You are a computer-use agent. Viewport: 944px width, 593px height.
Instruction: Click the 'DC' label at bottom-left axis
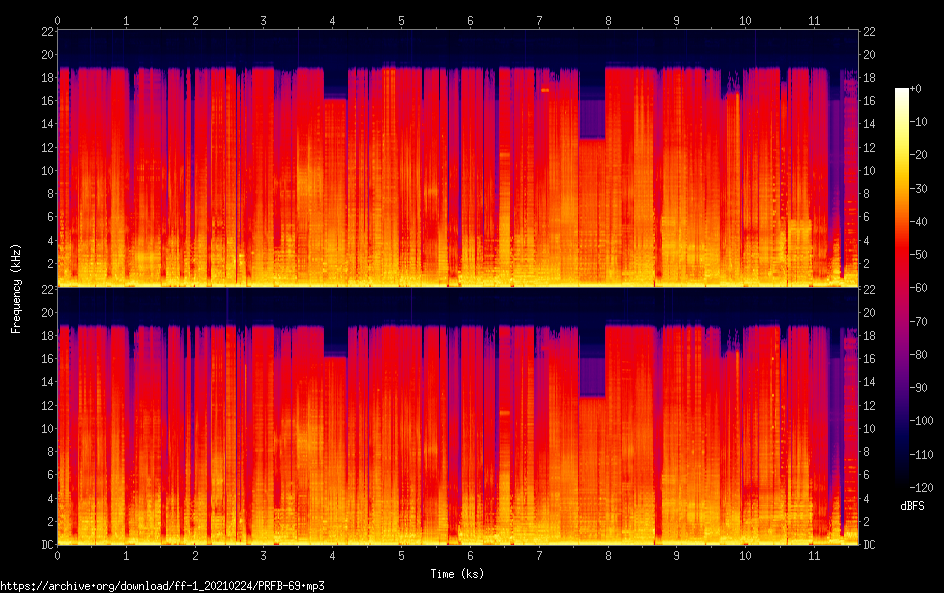tap(48, 544)
